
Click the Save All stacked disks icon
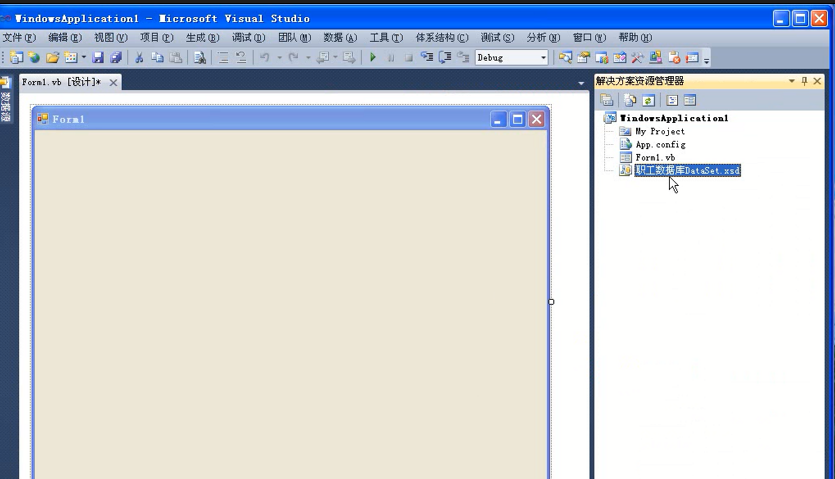coord(116,58)
